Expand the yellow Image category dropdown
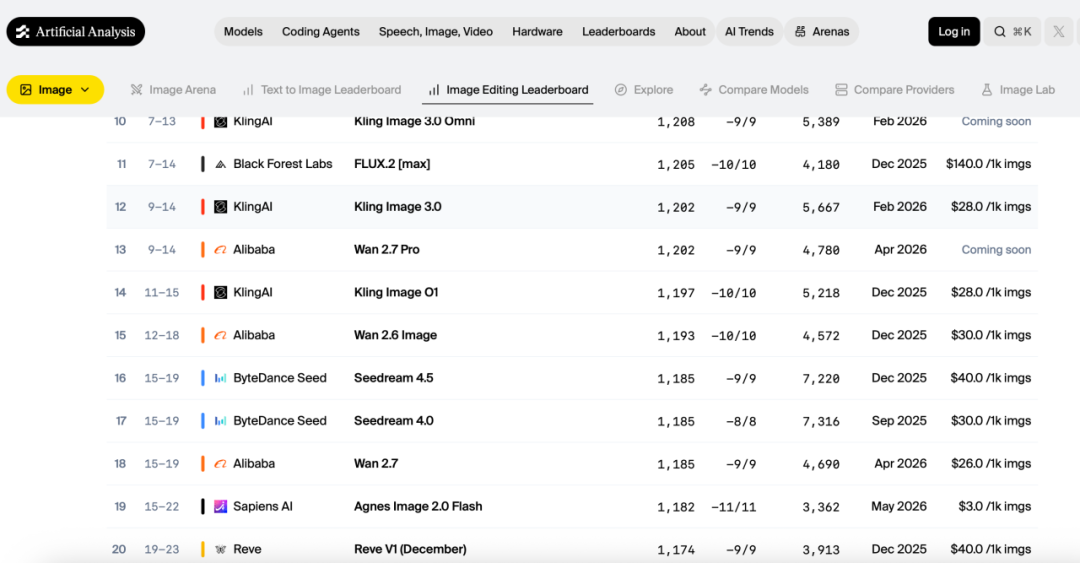The image size is (1080, 563). pos(55,90)
